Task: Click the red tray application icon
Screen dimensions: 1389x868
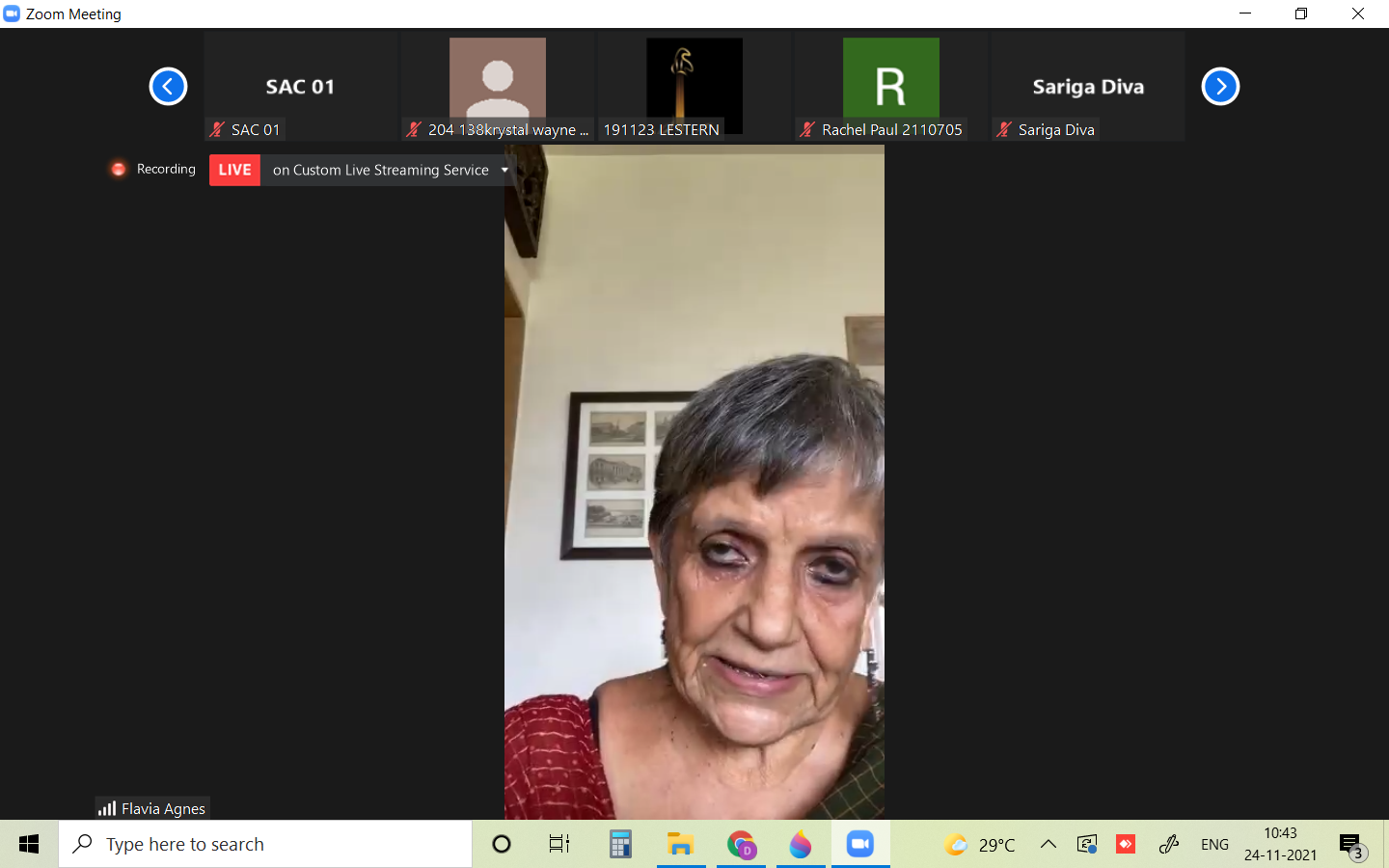Action: pyautogui.click(x=1126, y=845)
